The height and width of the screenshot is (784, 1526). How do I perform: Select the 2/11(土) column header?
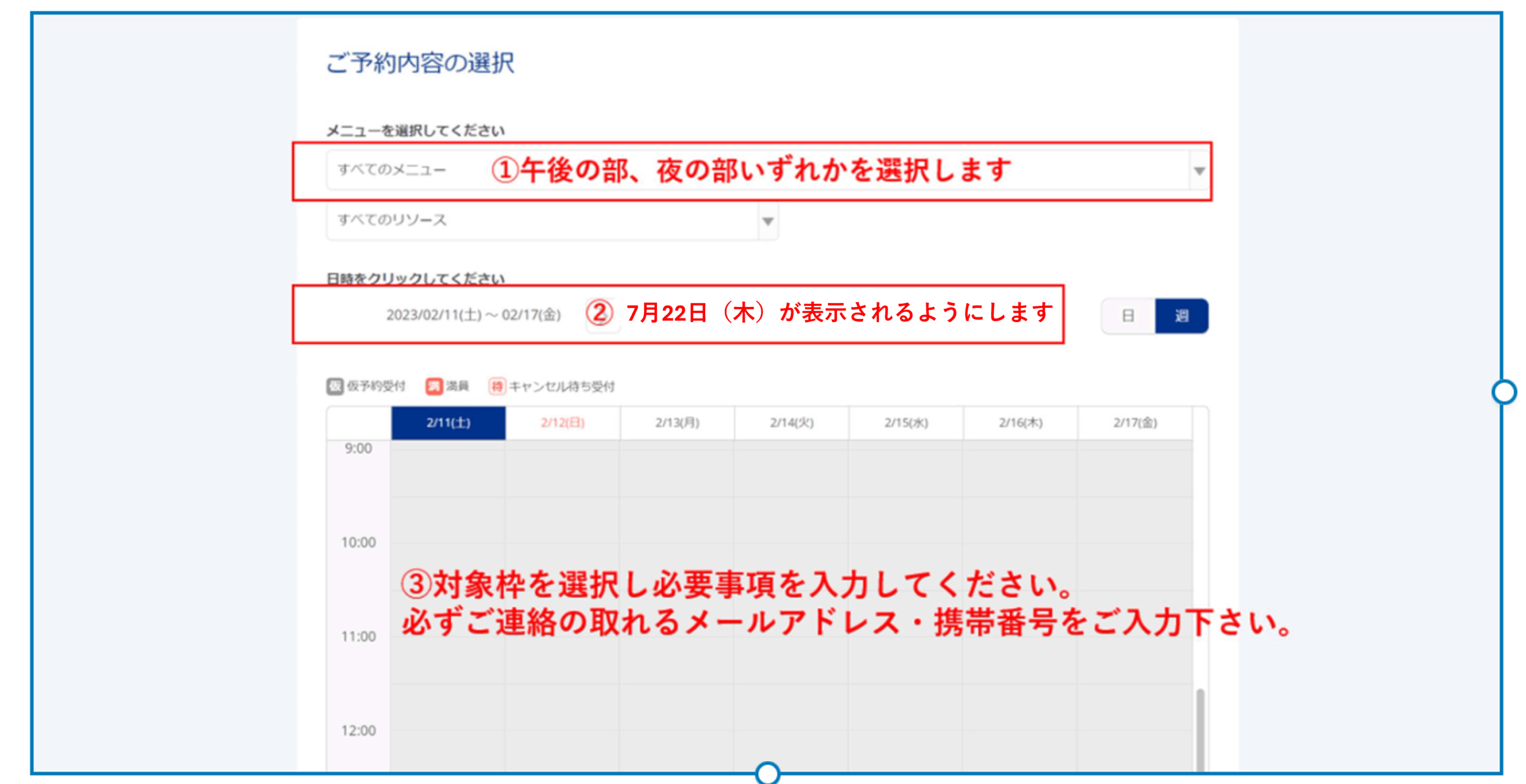449,423
